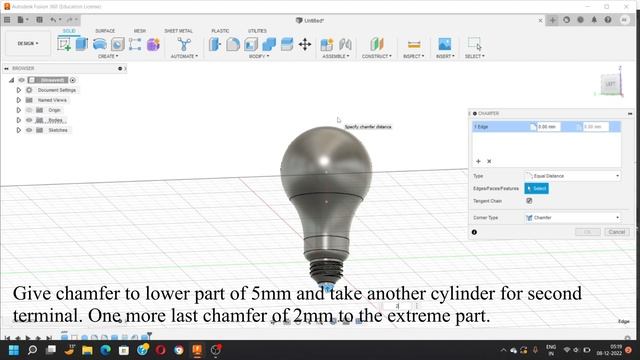Click the Save icon
The image size is (640, 360).
point(40,20)
